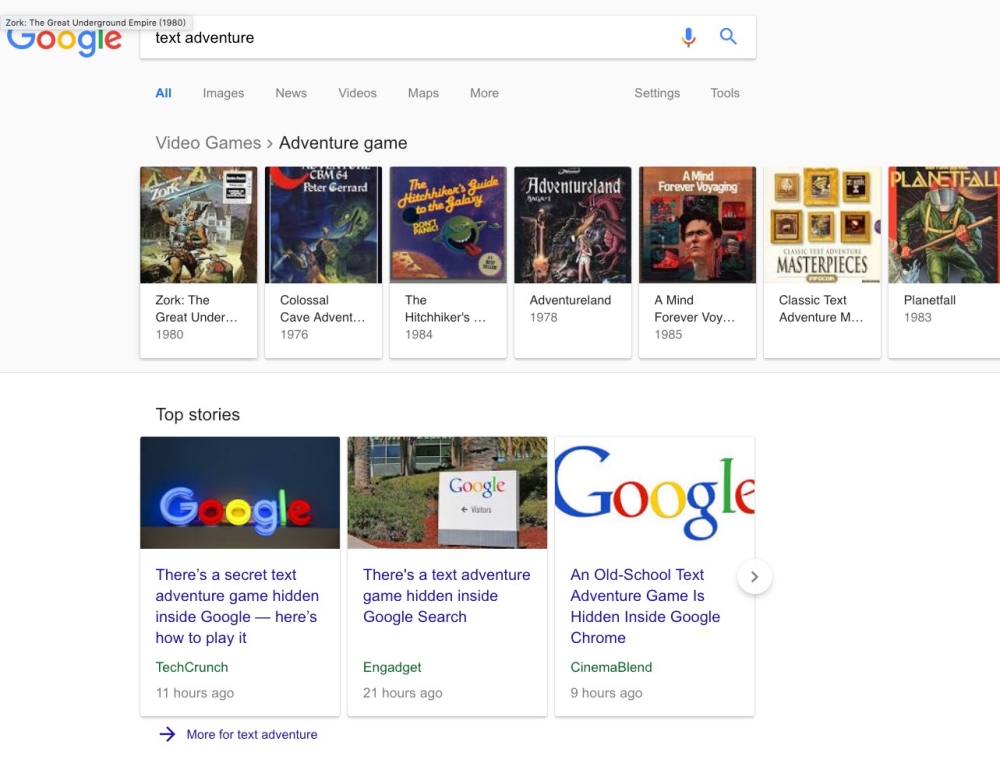Open the Settings menu
1000x766 pixels.
point(656,93)
